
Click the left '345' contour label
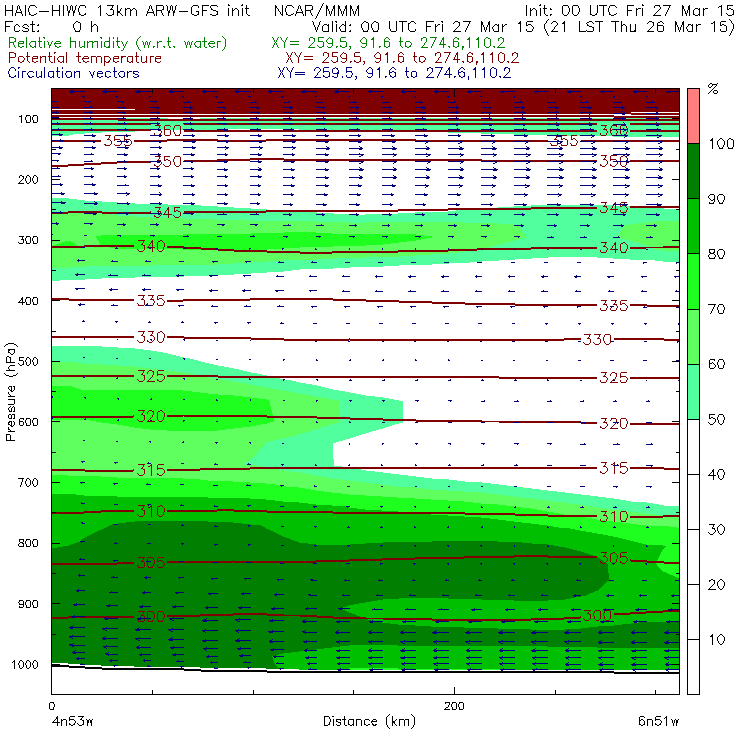pos(168,212)
